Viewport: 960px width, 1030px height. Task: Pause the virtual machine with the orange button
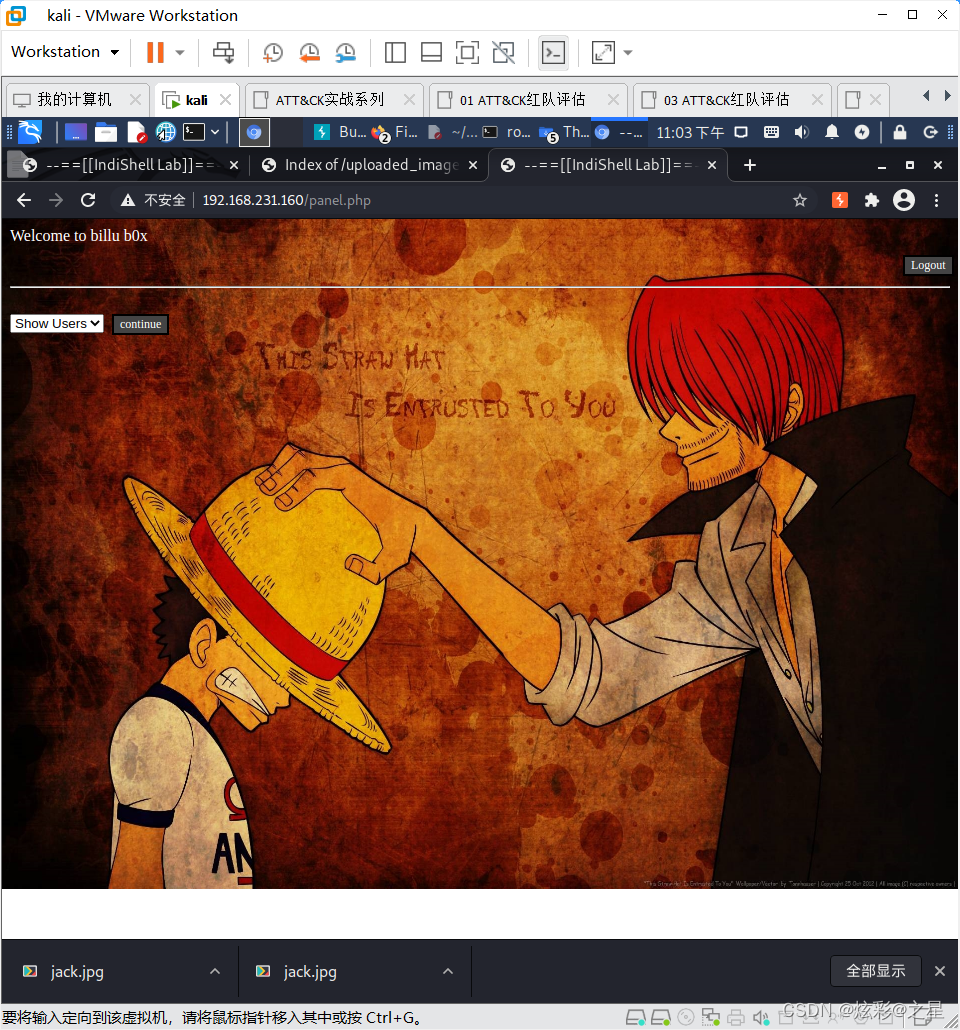tap(155, 53)
